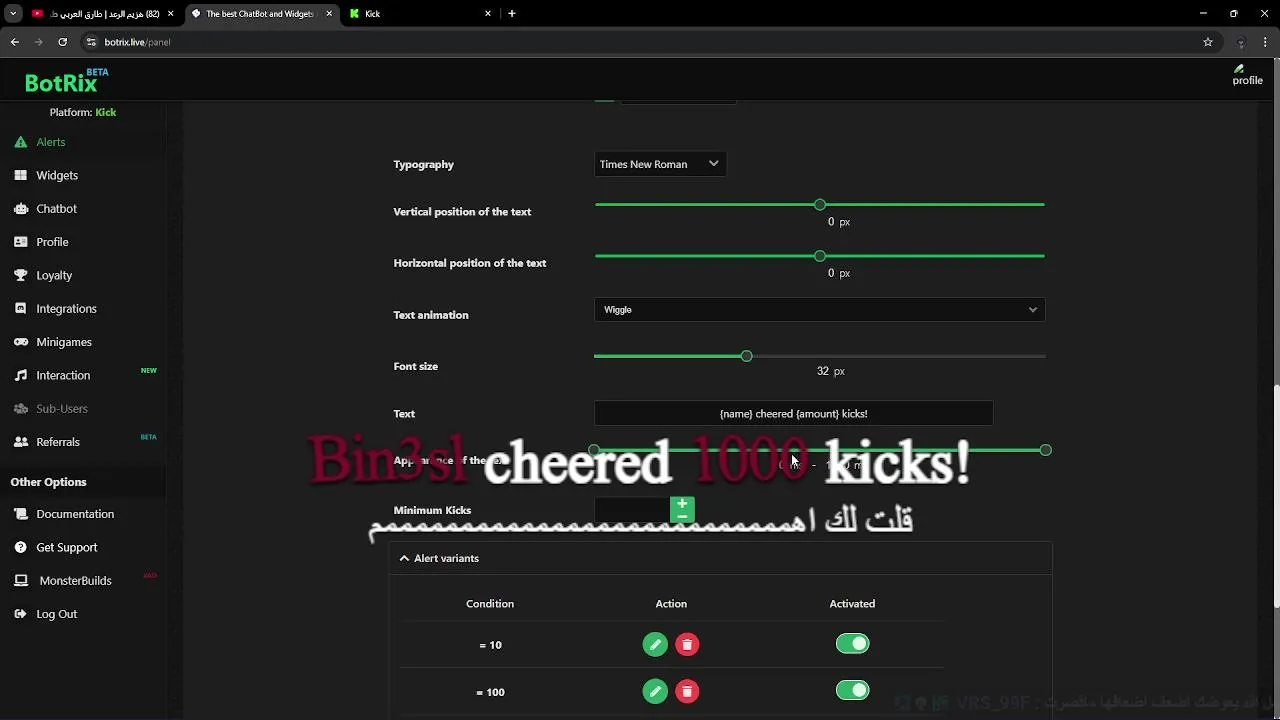The width and height of the screenshot is (1280, 720).
Task: Adjust the Font size slider handle
Action: pos(746,356)
